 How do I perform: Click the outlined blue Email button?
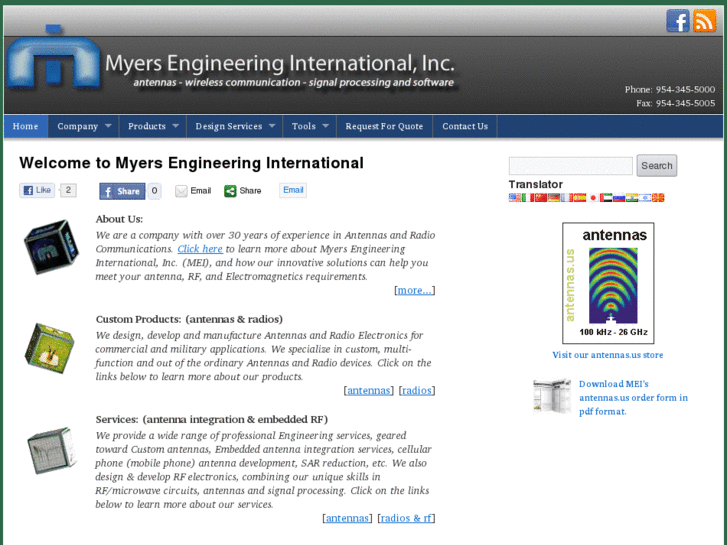point(293,190)
